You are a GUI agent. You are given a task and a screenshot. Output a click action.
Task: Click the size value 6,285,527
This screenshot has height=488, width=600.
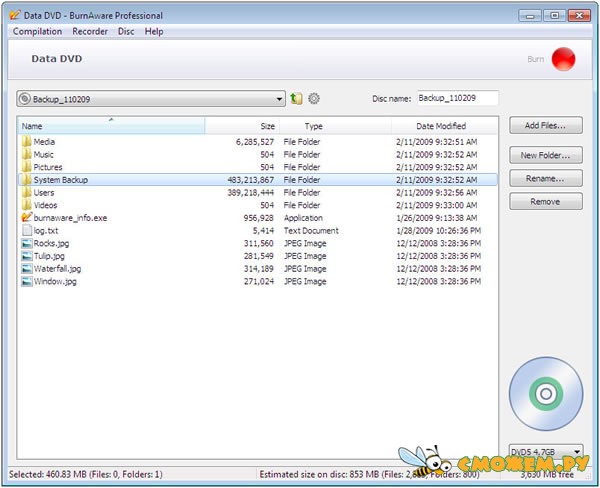[255, 142]
